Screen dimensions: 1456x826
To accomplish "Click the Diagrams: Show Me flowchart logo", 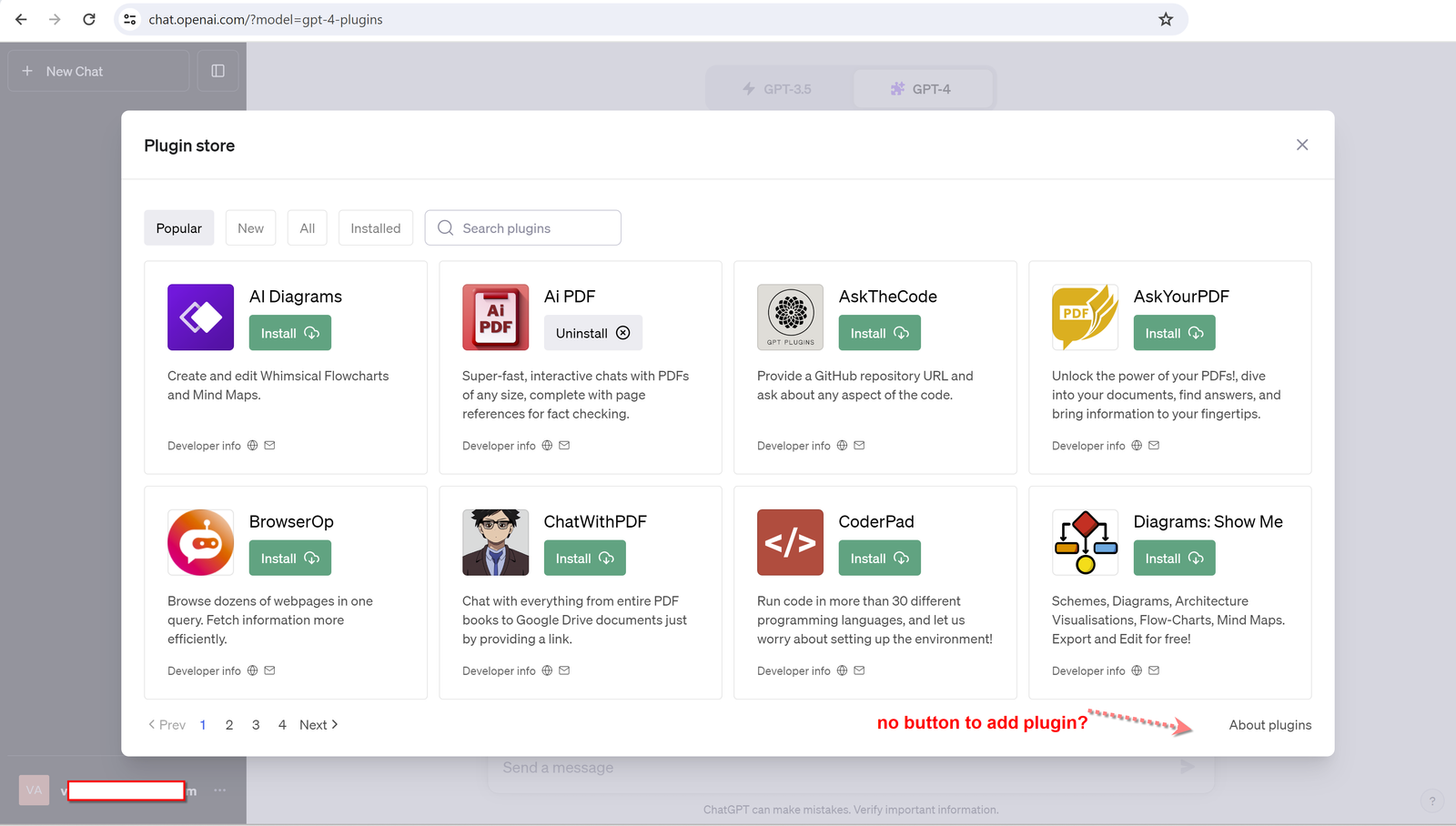I will click(1085, 542).
